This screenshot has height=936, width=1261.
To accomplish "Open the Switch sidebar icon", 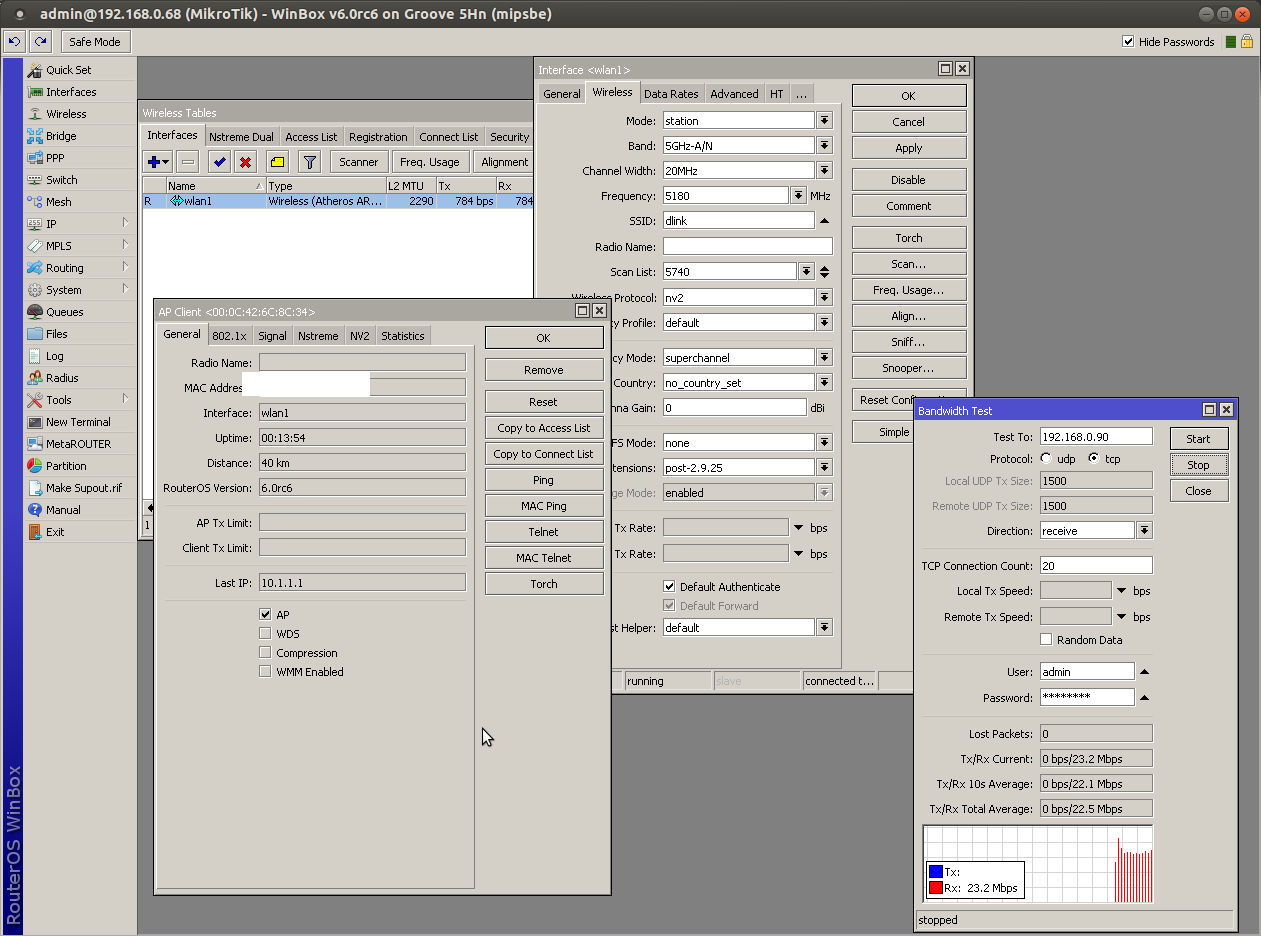I will [x=35, y=180].
